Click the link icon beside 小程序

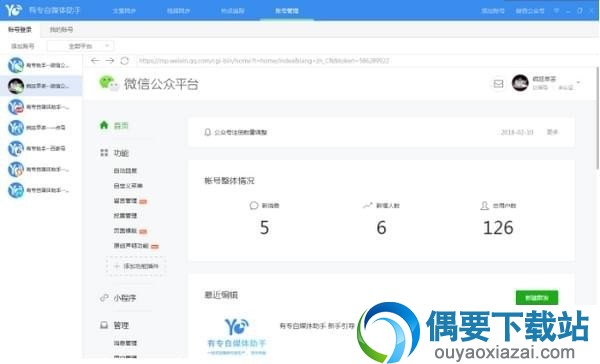tap(104, 297)
